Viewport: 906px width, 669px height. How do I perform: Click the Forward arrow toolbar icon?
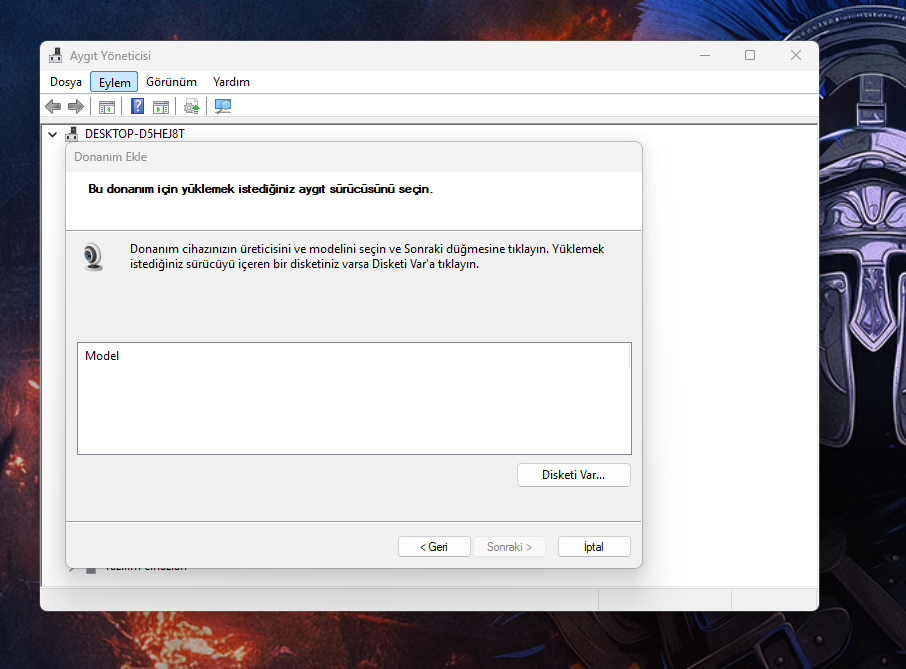(76, 106)
